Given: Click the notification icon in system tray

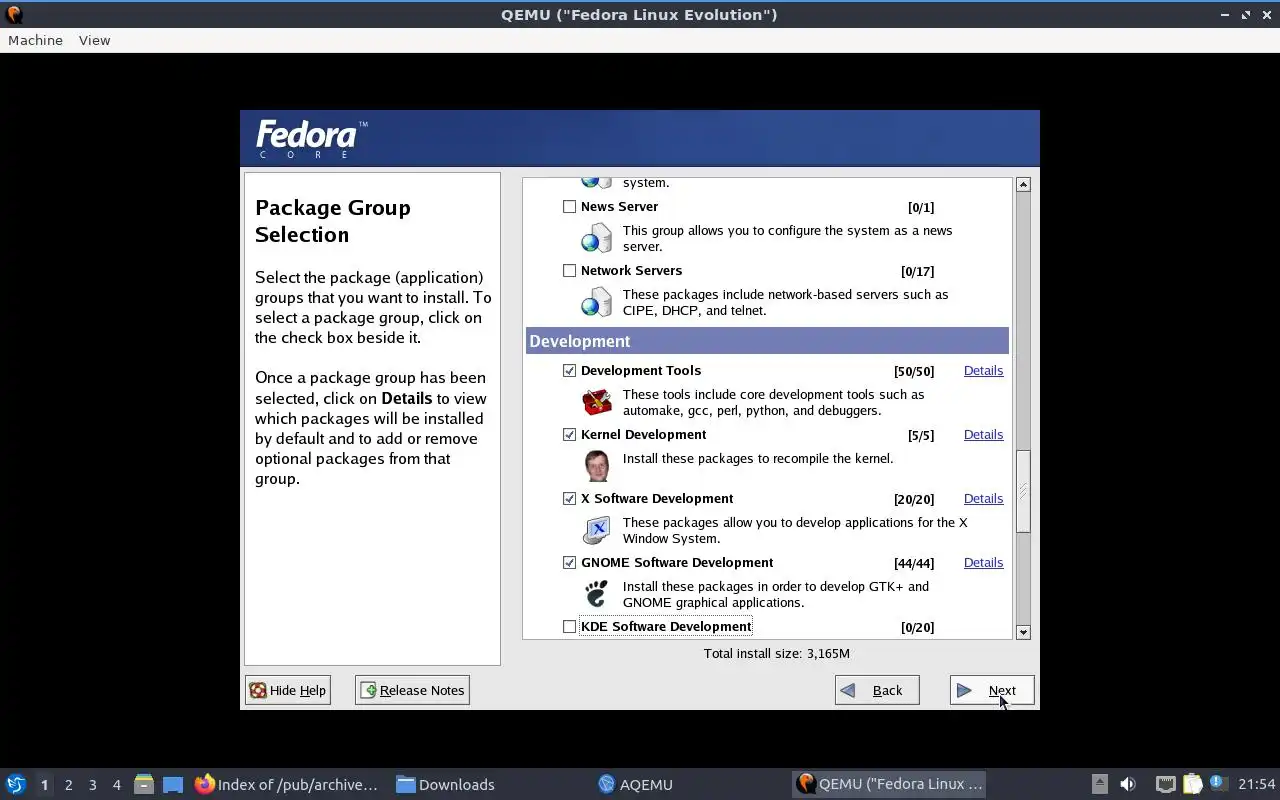Looking at the screenshot, I should (1217, 783).
